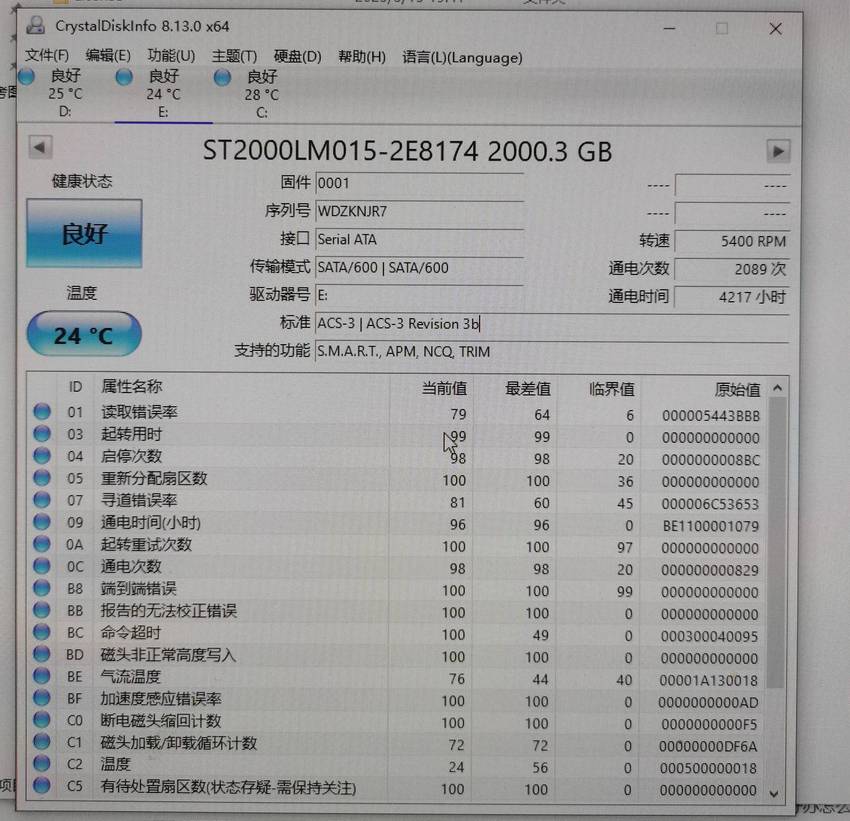The height and width of the screenshot is (821, 850).
Task: Open the 编辑(E) menu
Action: click(108, 55)
